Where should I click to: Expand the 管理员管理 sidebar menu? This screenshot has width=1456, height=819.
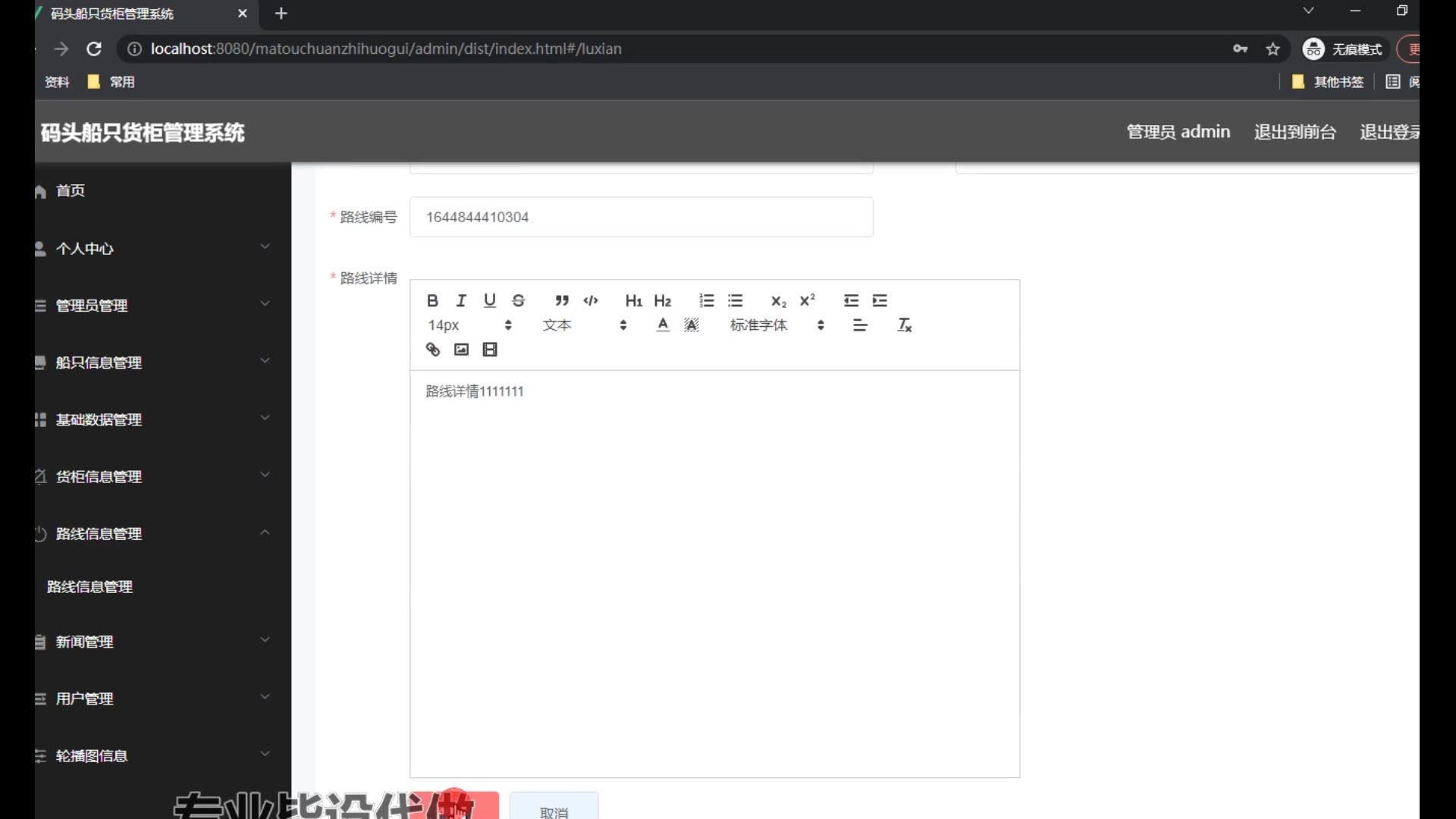point(162,305)
